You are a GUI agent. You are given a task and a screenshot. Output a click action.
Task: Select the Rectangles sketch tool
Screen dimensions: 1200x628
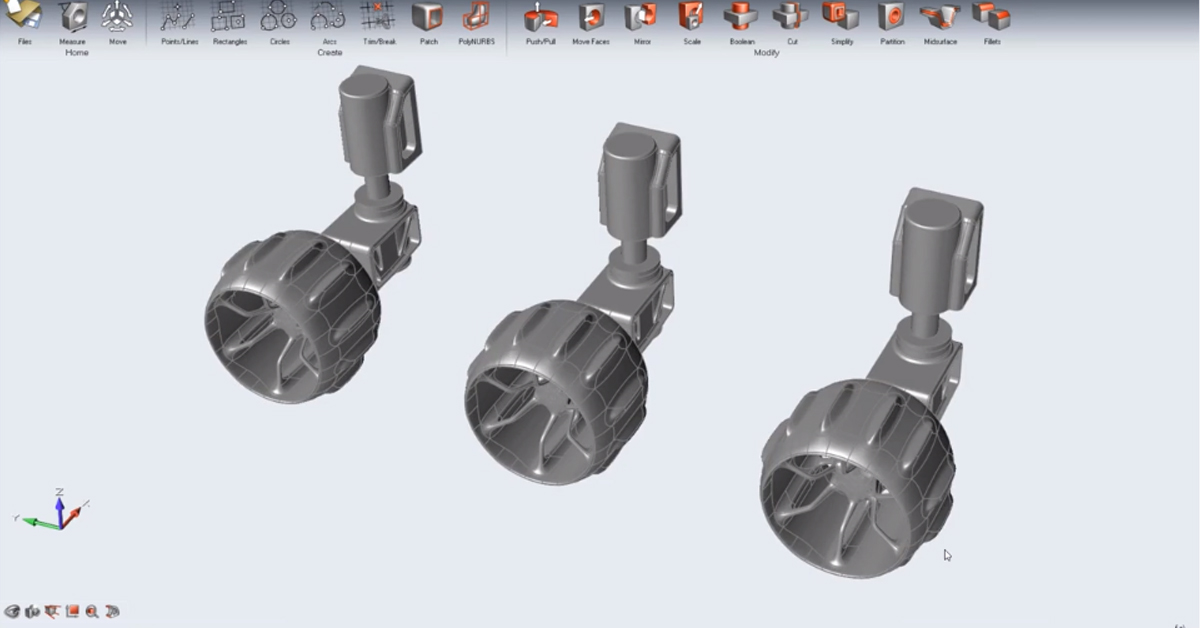[x=230, y=17]
